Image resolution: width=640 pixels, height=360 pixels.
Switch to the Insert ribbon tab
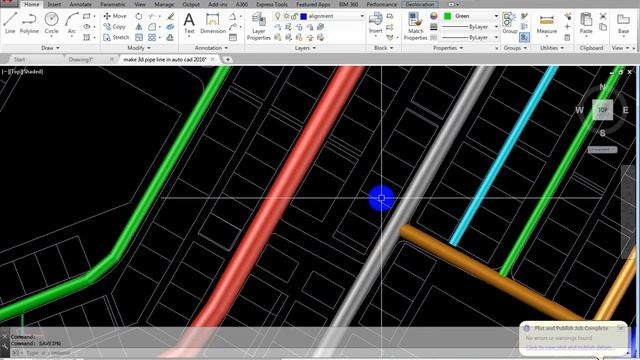tap(54, 4)
